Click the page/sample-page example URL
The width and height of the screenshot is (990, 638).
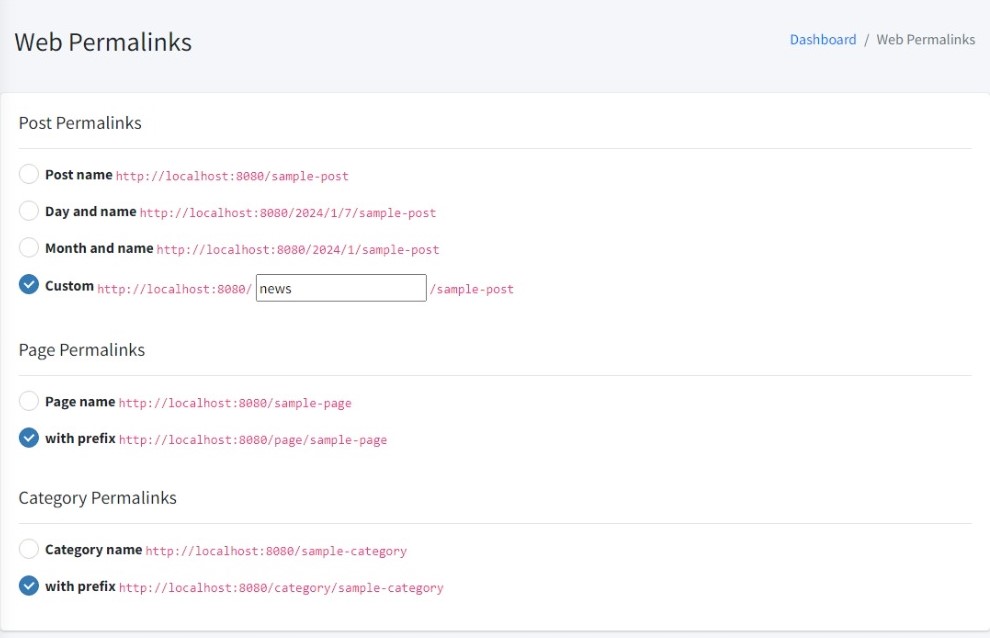pyautogui.click(x=253, y=440)
